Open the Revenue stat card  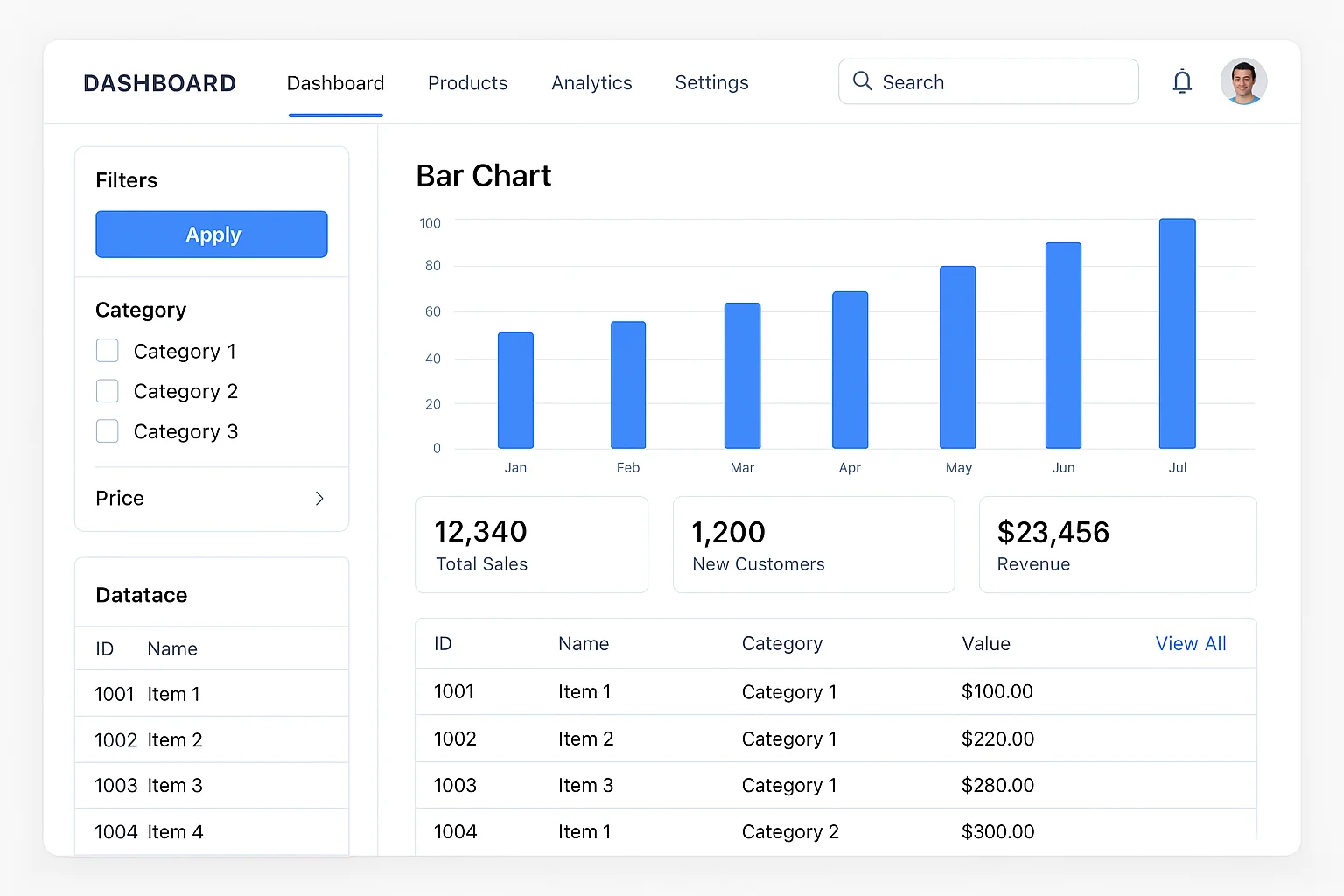(1117, 545)
